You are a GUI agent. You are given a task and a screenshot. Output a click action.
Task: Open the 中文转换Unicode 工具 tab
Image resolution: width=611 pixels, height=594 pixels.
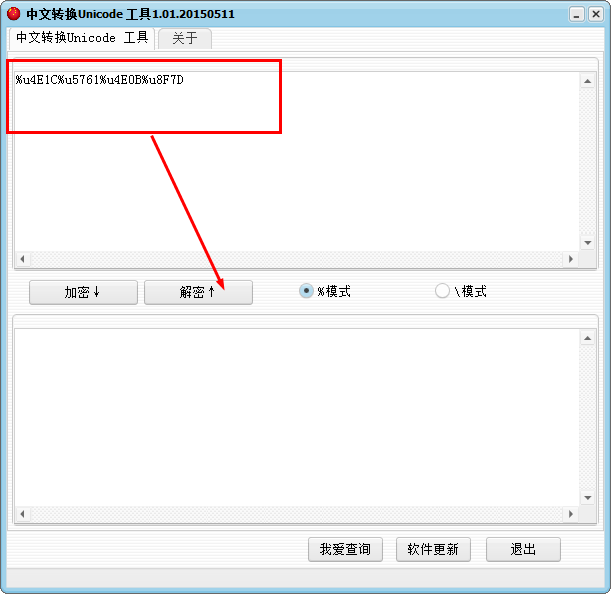click(x=82, y=38)
